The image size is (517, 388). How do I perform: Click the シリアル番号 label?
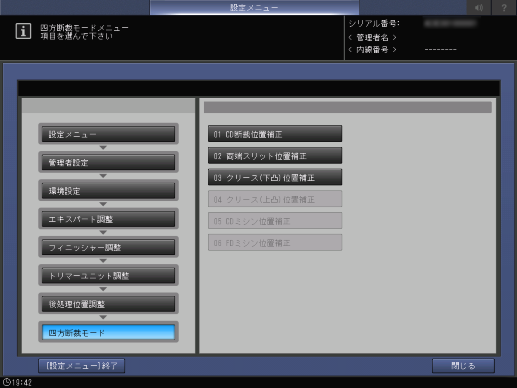374,24
